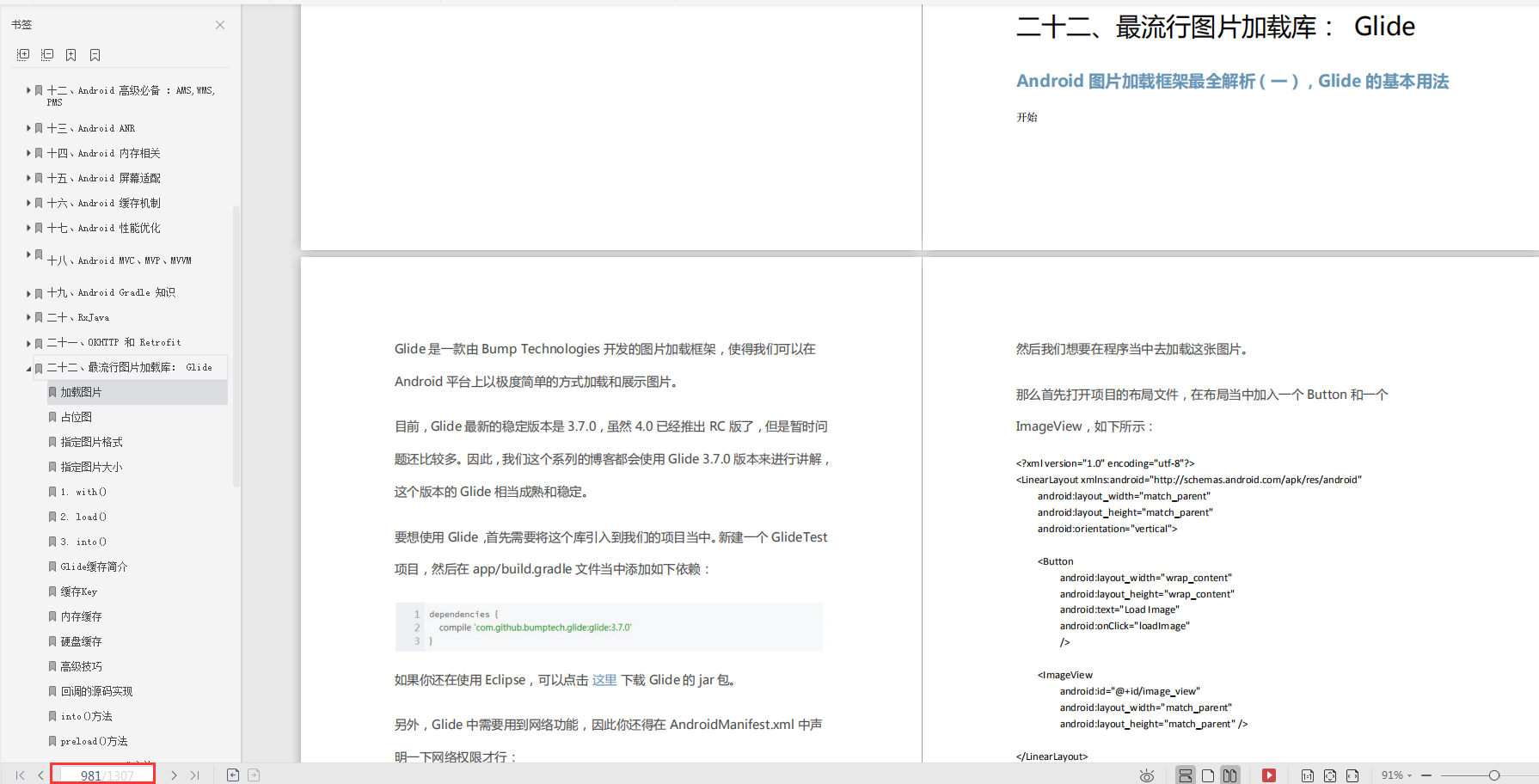This screenshot has width=1539, height=784.
Task: Close the 书签 bookmarks panel
Action: (220, 25)
